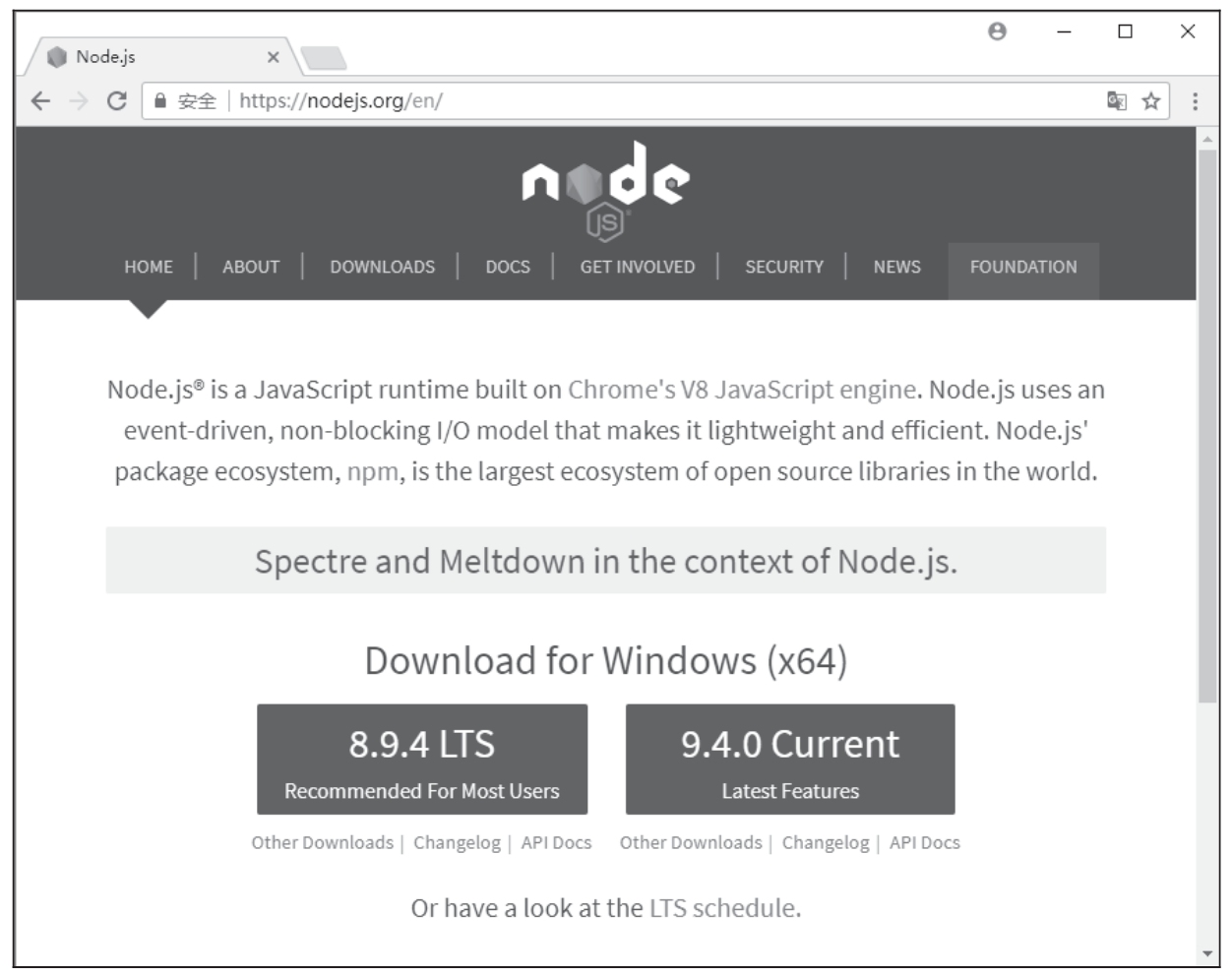
Task: Follow the npm link
Action: tap(372, 472)
